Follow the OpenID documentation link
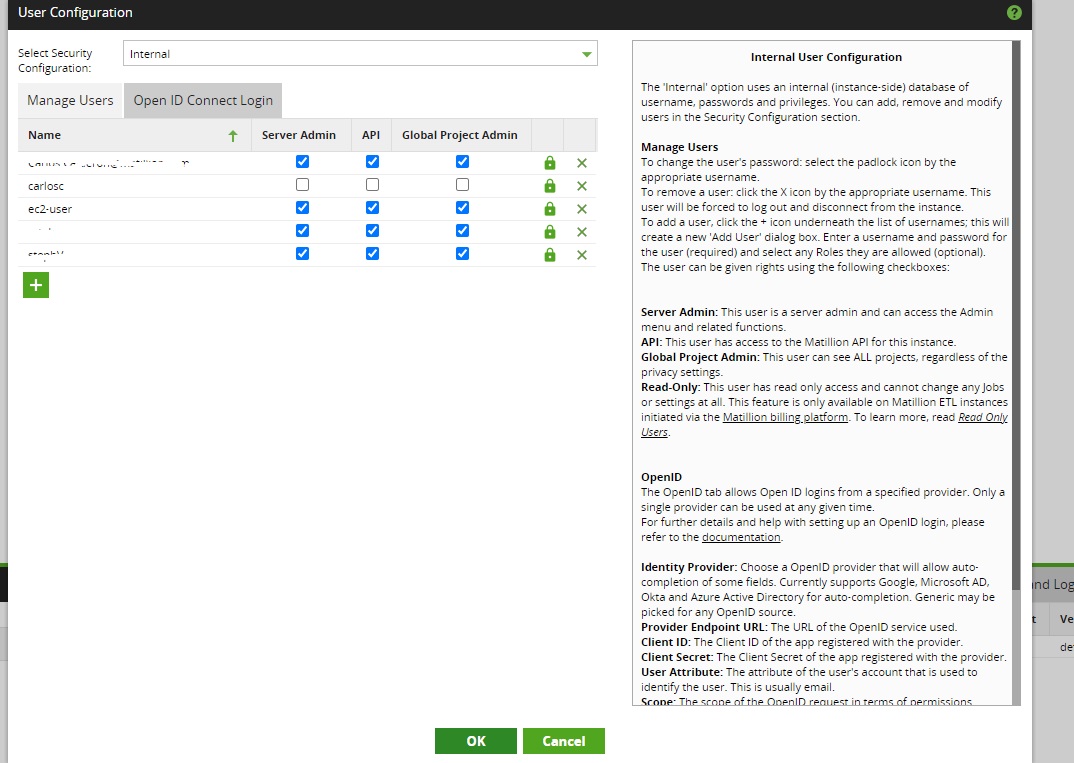 point(741,537)
